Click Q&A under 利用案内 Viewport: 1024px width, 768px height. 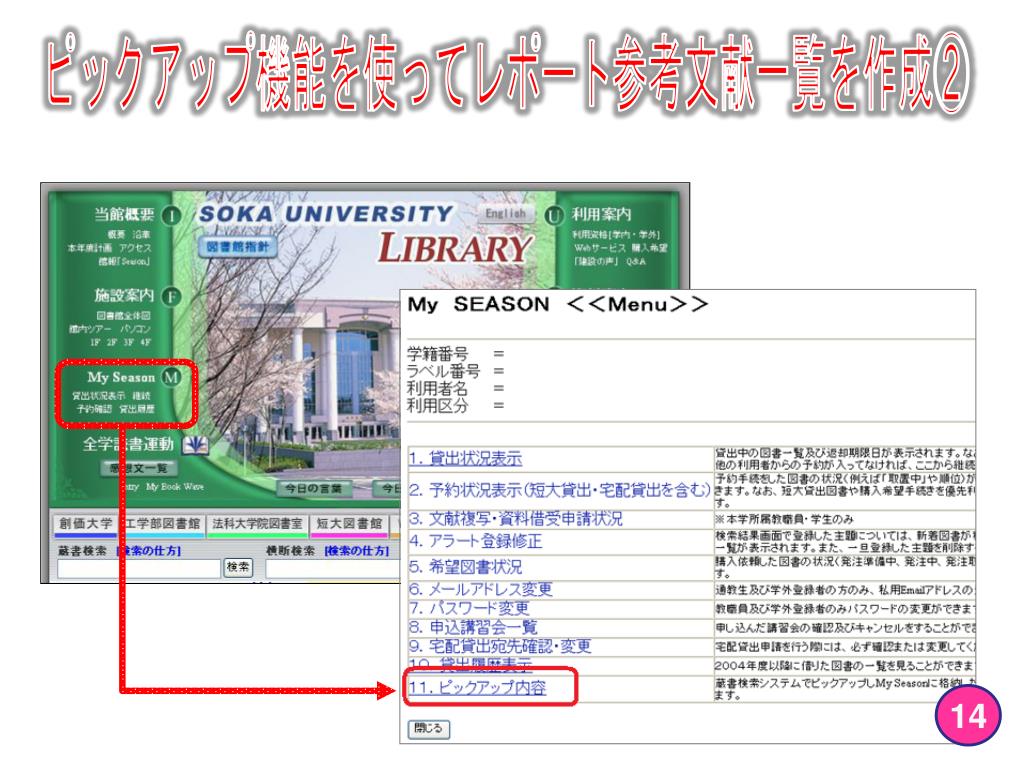coord(636,261)
